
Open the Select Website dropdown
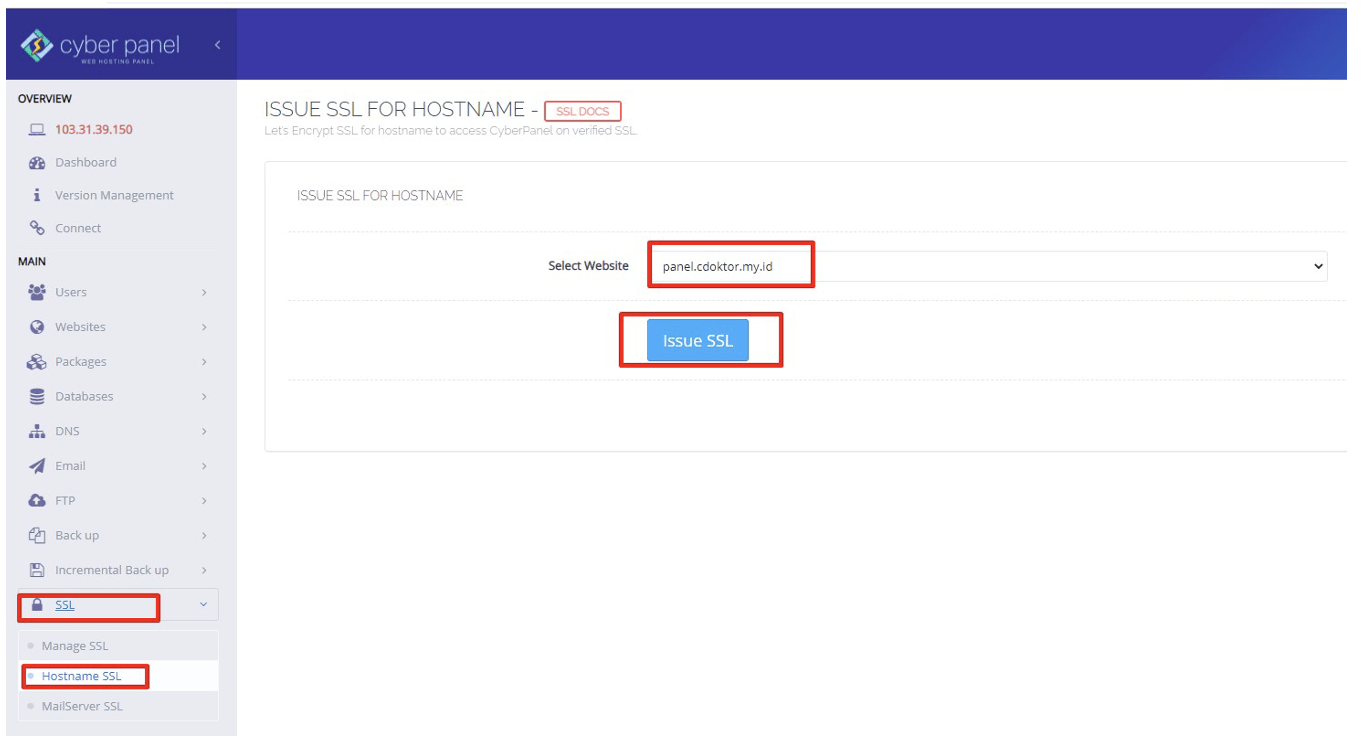990,266
